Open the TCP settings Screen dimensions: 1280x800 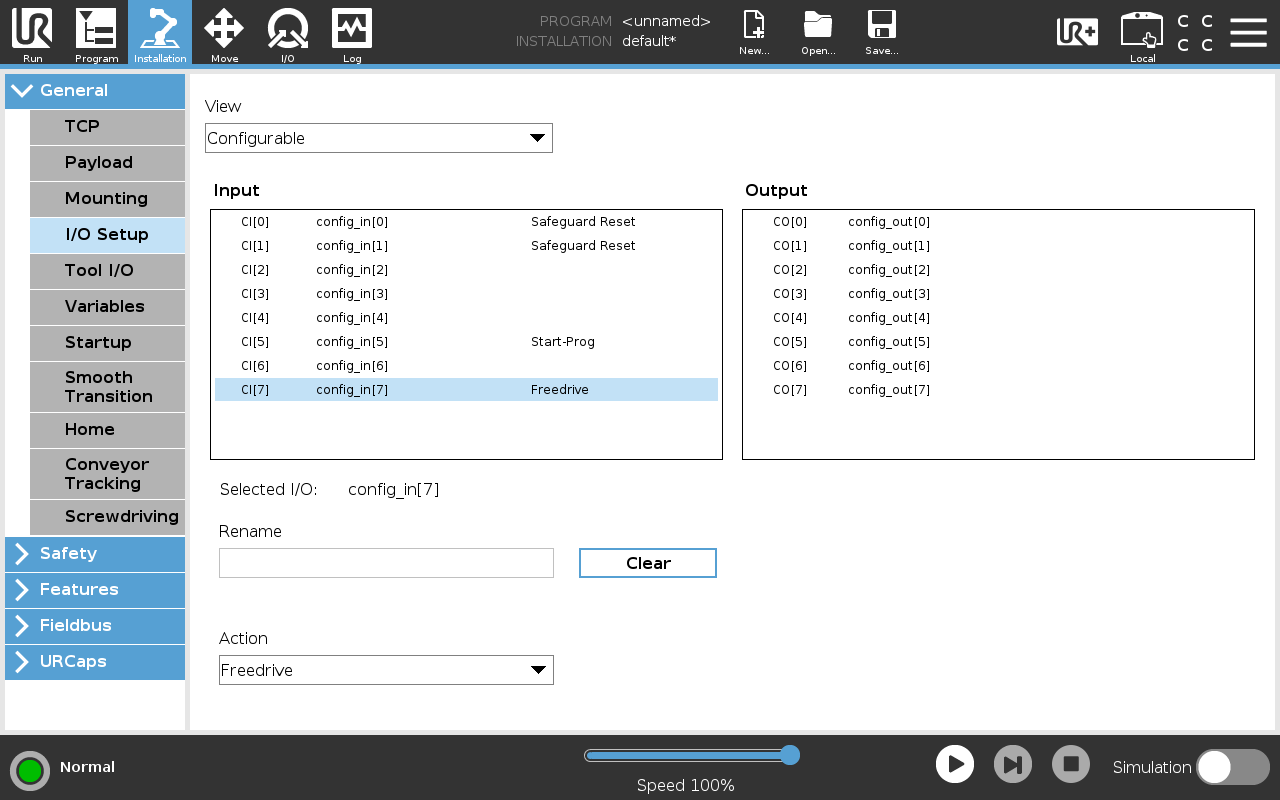(x=107, y=127)
